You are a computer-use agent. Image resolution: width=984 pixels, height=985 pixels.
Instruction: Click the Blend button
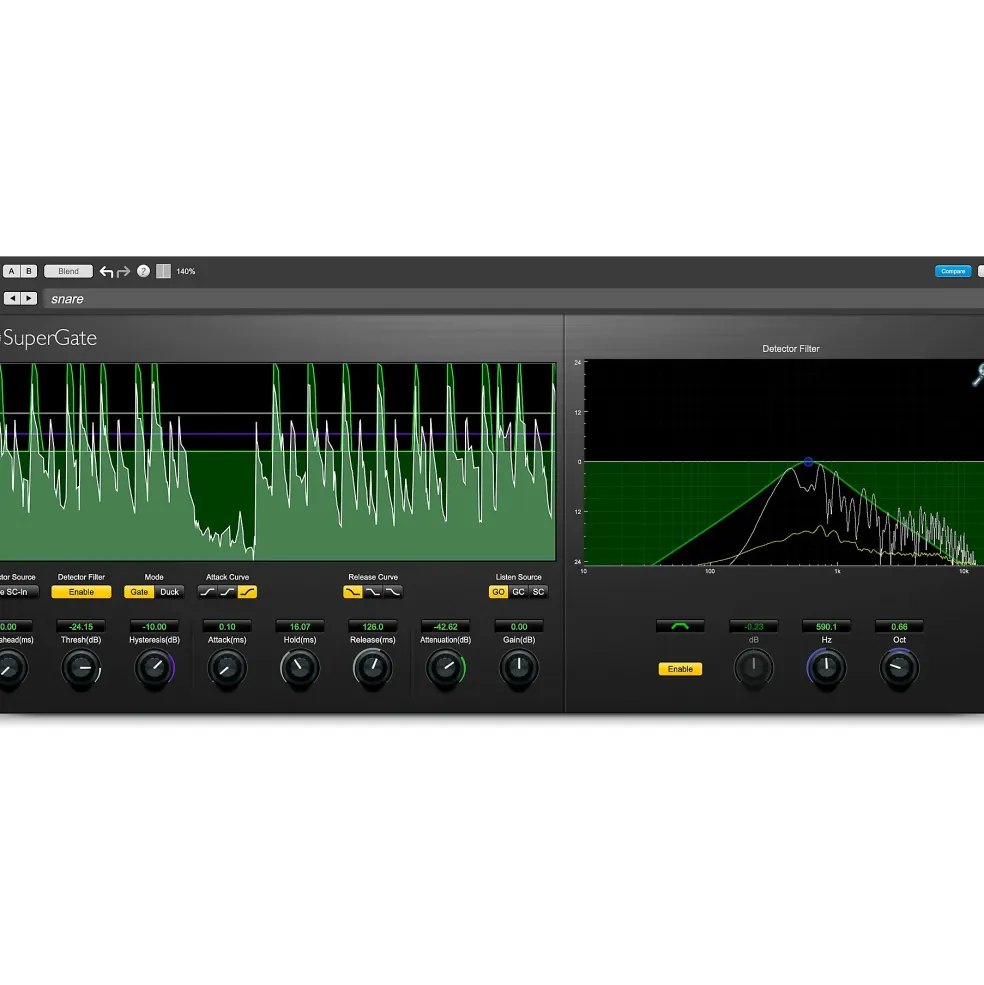point(68,271)
